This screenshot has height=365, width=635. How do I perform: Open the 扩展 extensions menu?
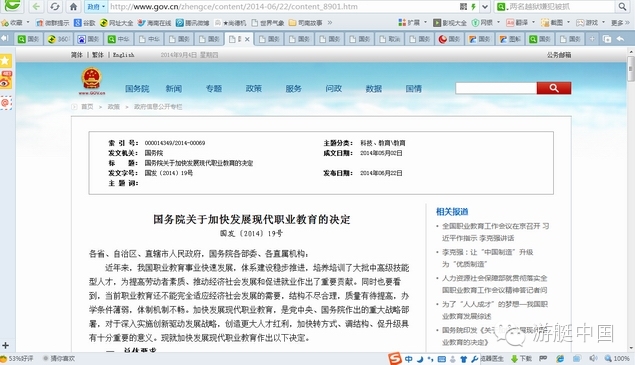[x=413, y=23]
